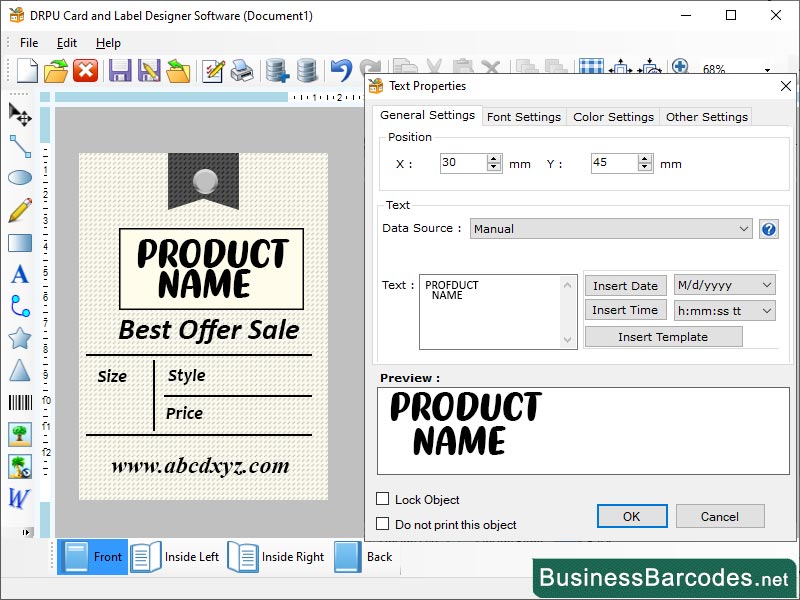The width and height of the screenshot is (800, 600).
Task: Click OK to apply text properties
Action: click(631, 516)
